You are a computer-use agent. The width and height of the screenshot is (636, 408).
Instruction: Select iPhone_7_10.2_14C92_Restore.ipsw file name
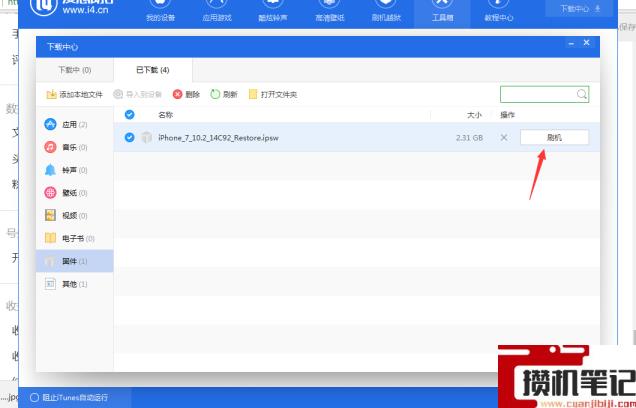tap(218, 138)
